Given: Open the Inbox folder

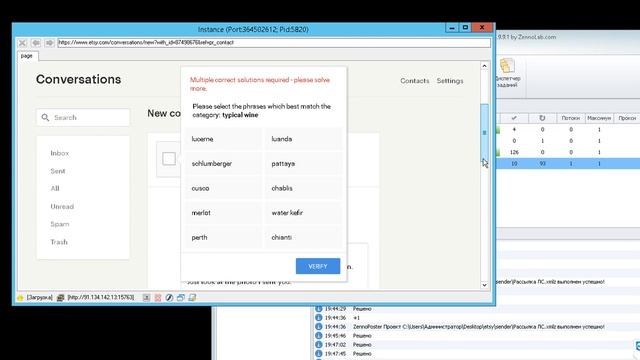Looking at the screenshot, I should [x=60, y=153].
